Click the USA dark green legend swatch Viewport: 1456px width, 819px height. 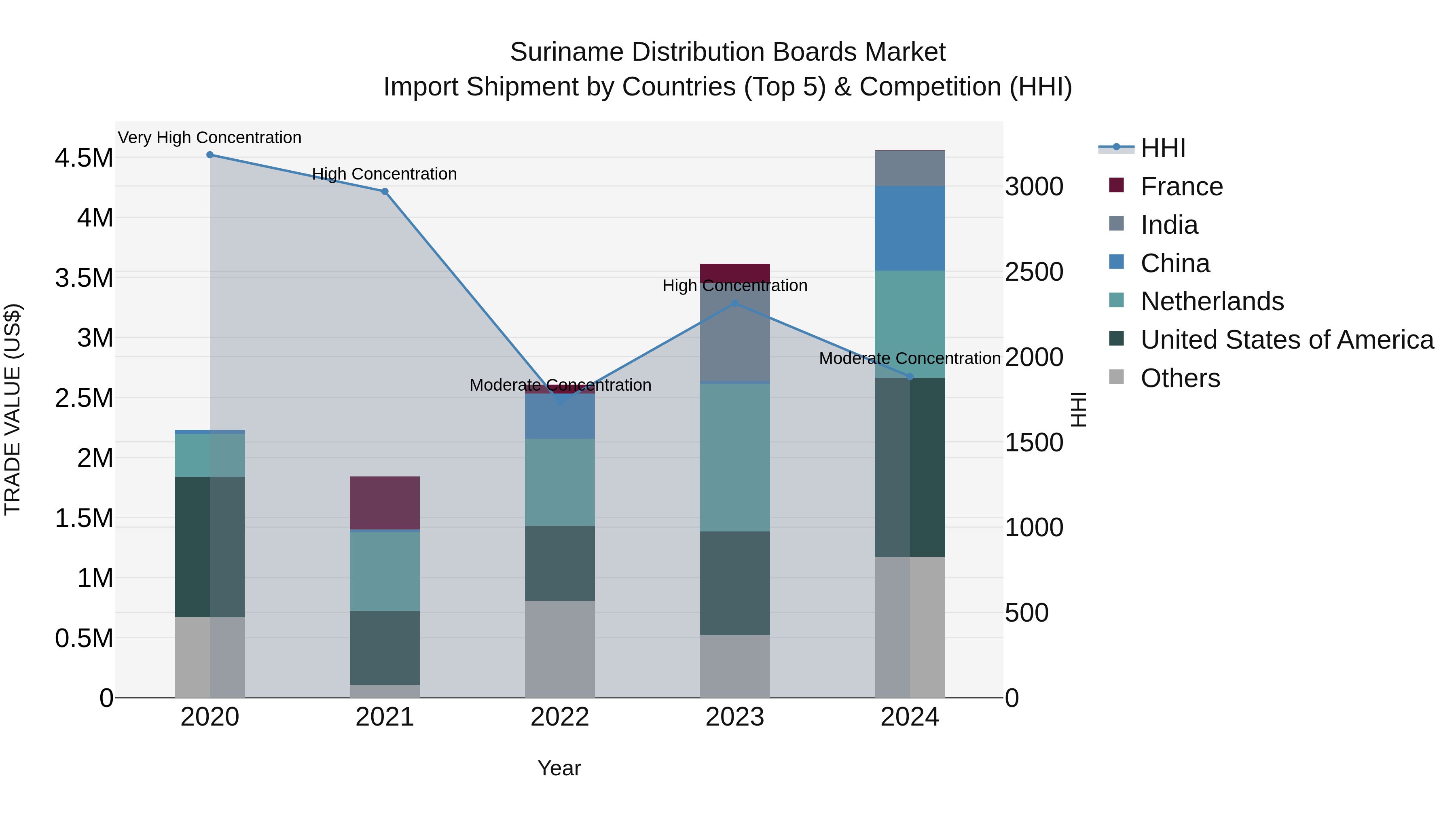(1116, 338)
